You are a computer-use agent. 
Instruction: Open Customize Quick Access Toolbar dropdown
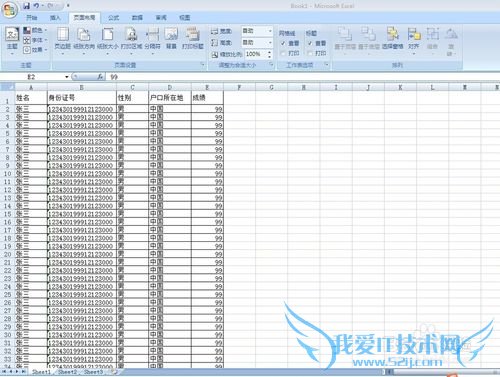coord(68,6)
